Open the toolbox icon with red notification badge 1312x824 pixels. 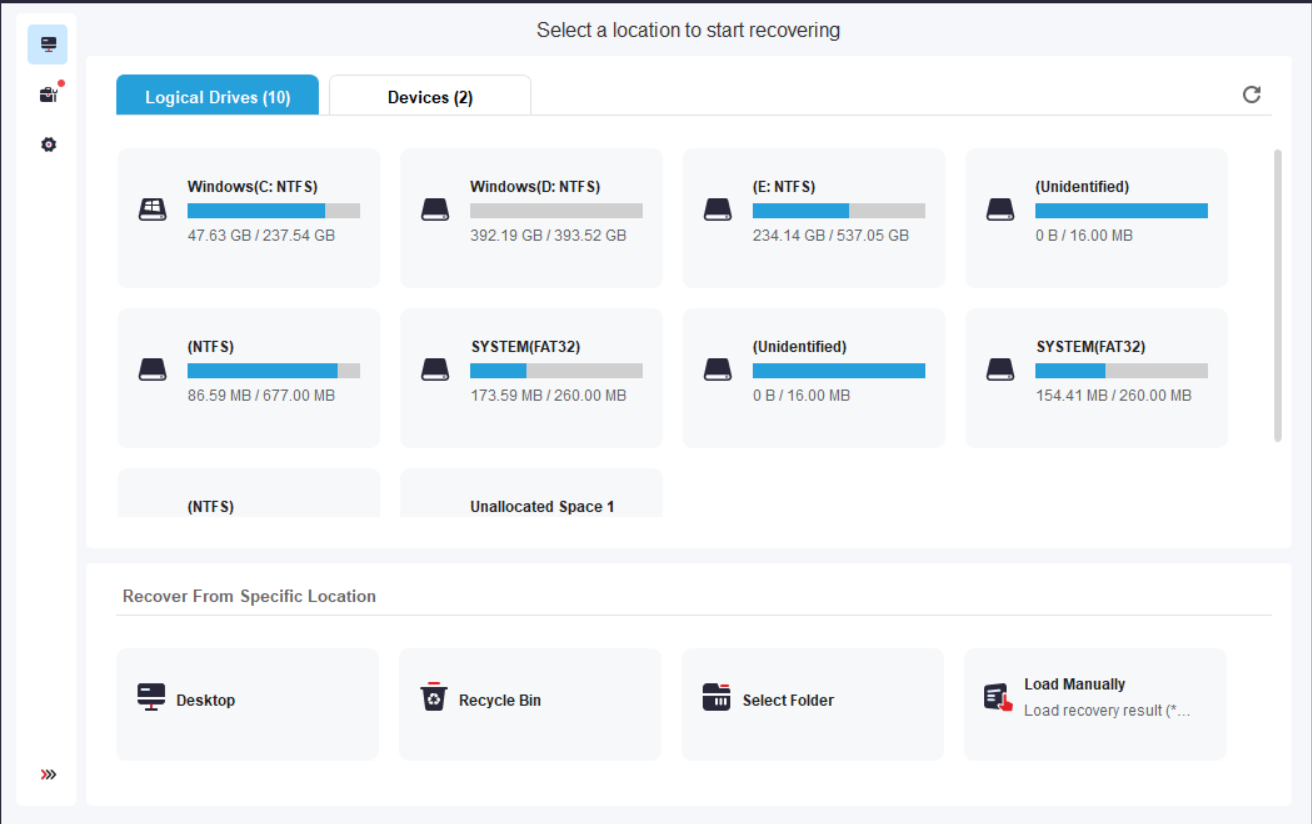point(47,94)
